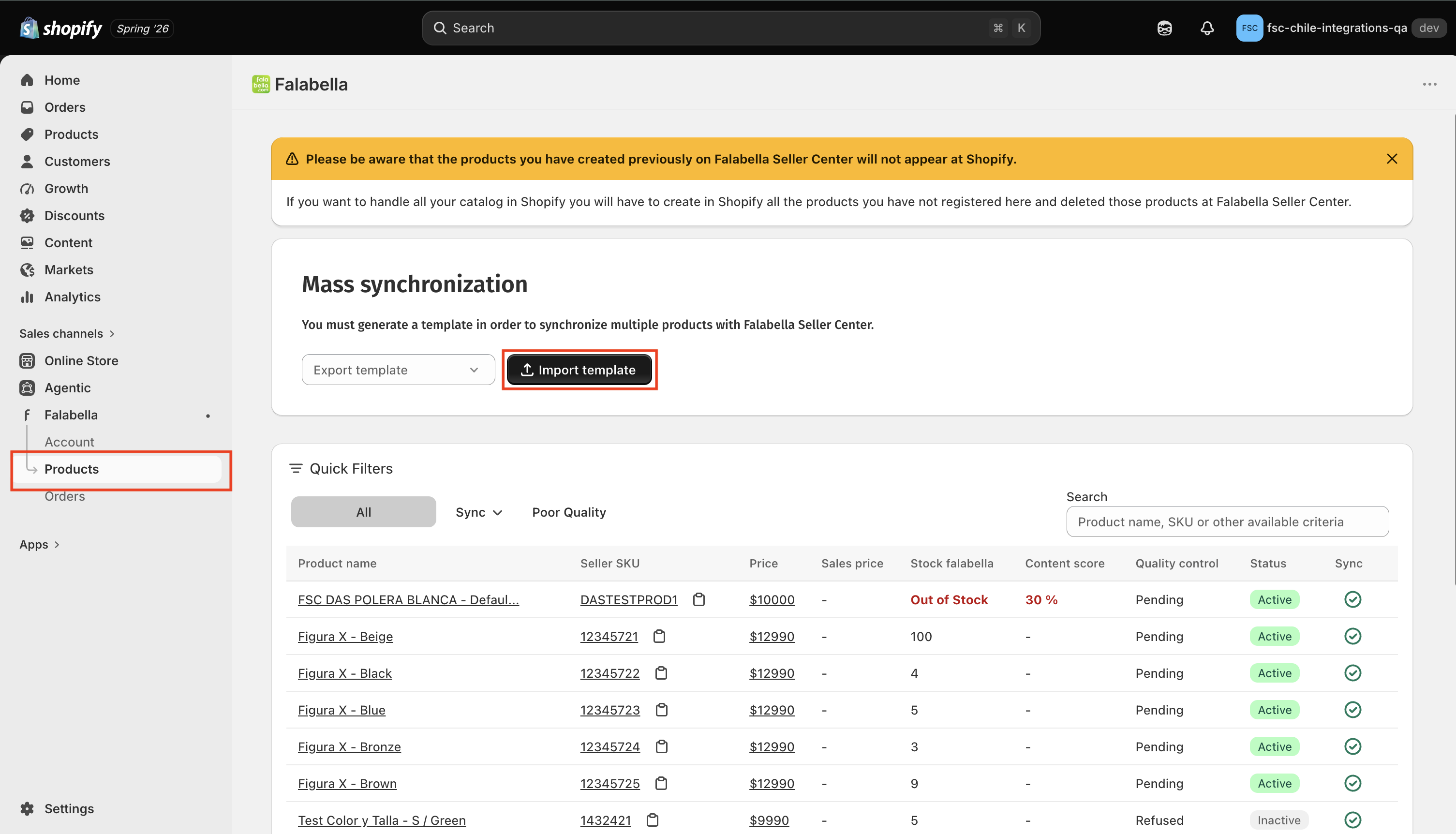Click sync check icon for Figura X - Blue
The image size is (1456, 834).
pos(1352,710)
